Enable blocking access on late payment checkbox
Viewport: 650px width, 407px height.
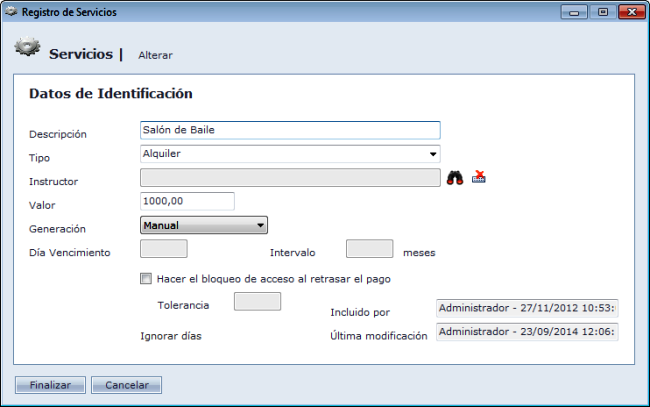(146, 279)
